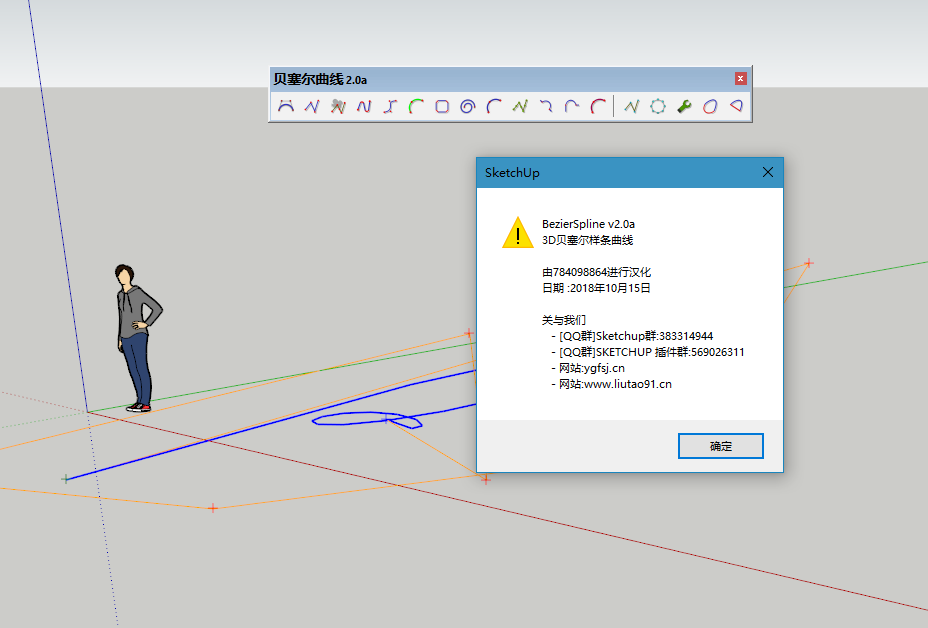Click the 'SketchUp' dialog title text

[512, 172]
